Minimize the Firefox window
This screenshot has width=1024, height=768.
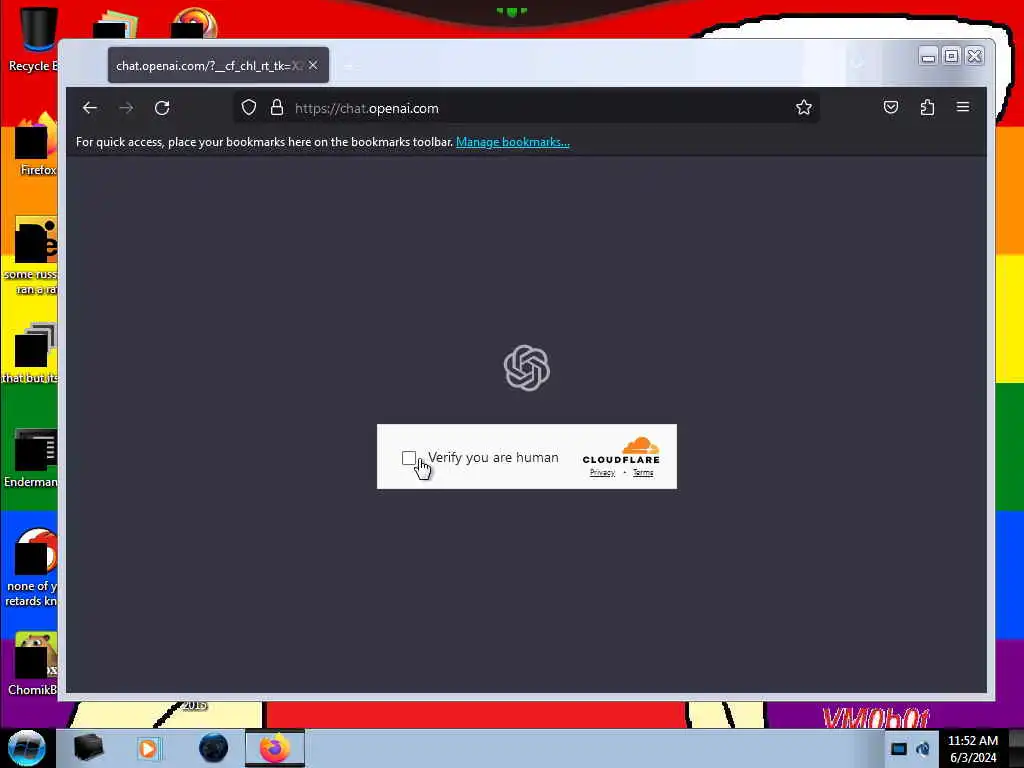[x=928, y=57]
